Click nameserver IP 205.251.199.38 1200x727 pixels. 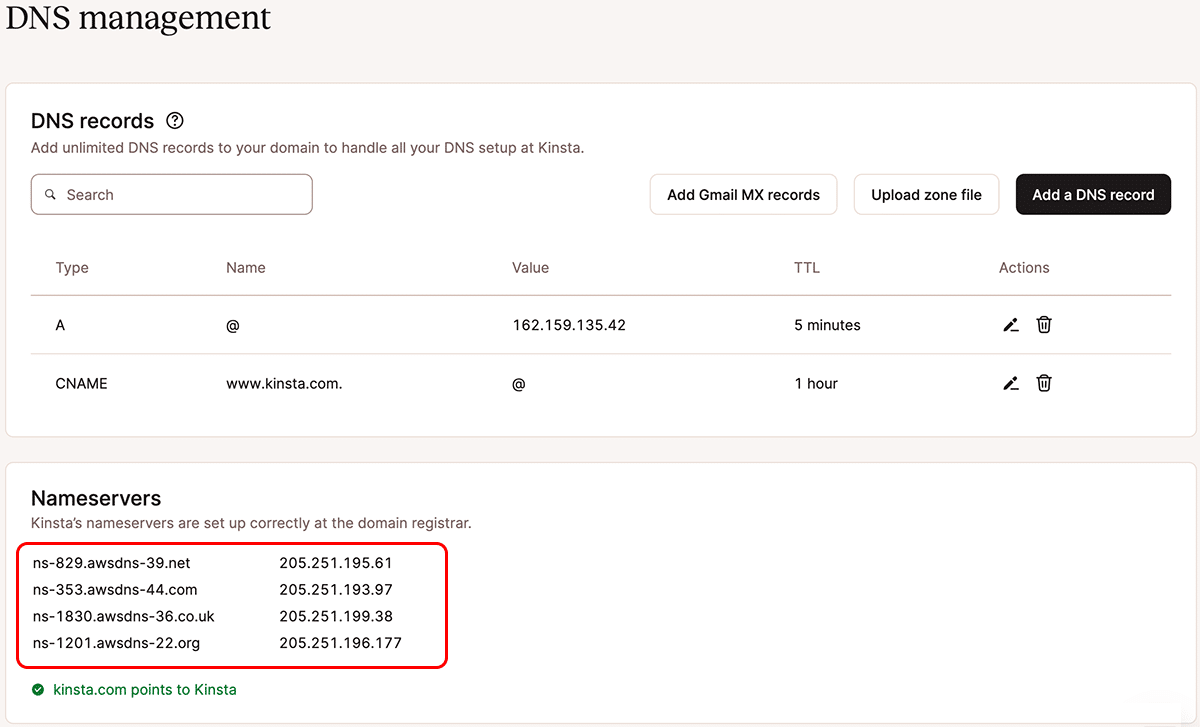pos(336,616)
